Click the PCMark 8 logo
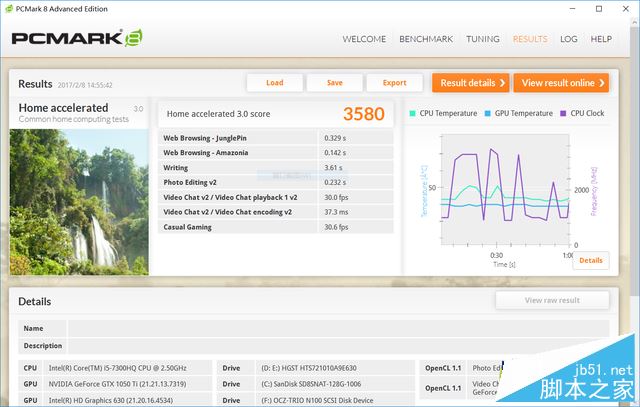This screenshot has height=407, width=640. [x=77, y=38]
